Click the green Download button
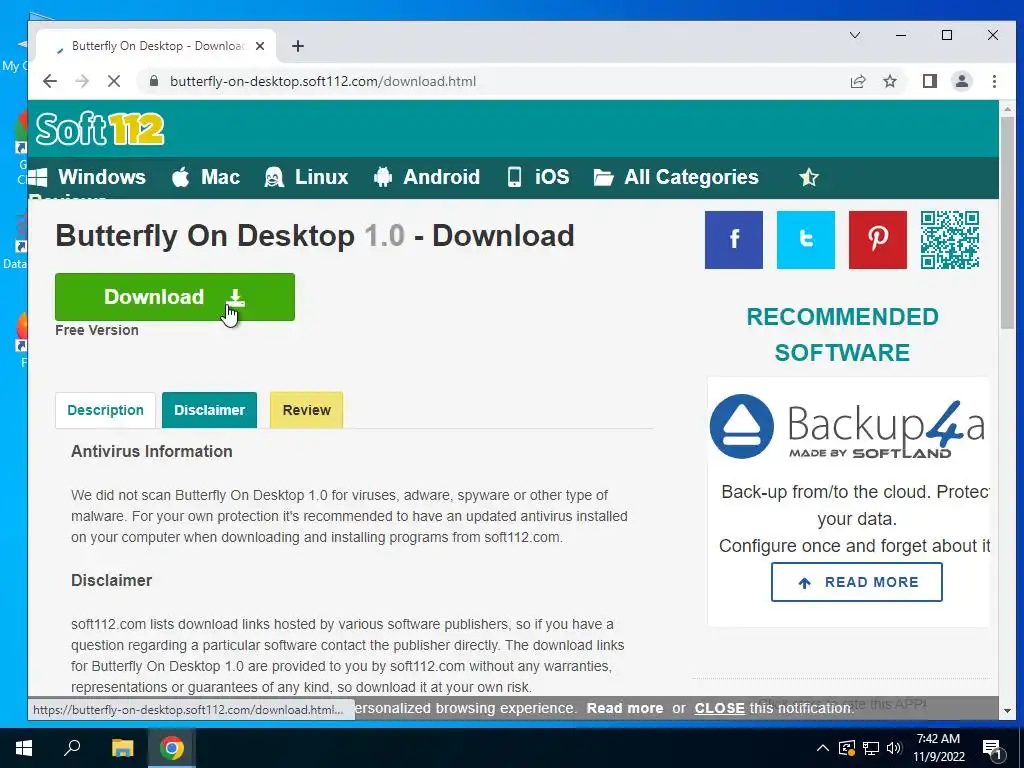The width and height of the screenshot is (1024, 768). 174,296
